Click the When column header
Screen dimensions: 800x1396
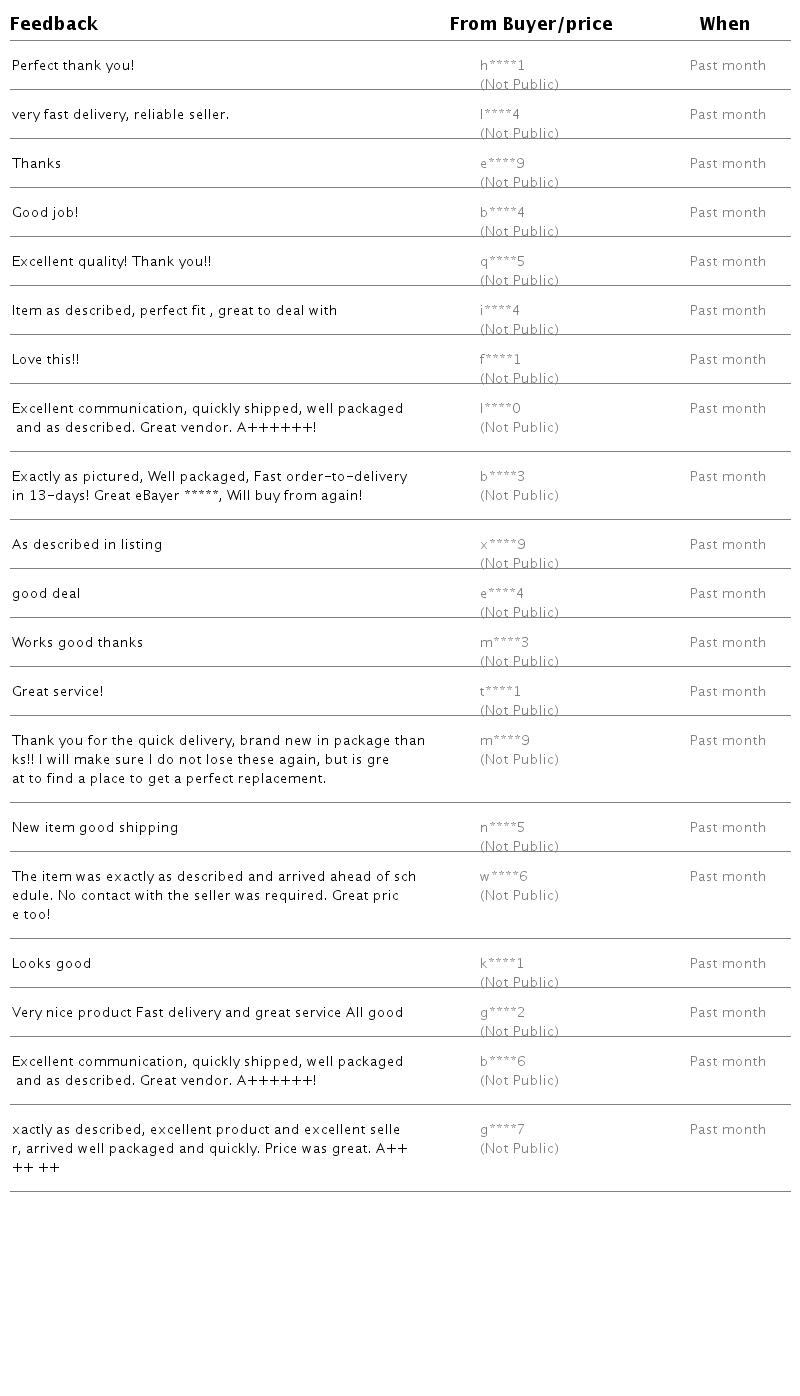724,24
